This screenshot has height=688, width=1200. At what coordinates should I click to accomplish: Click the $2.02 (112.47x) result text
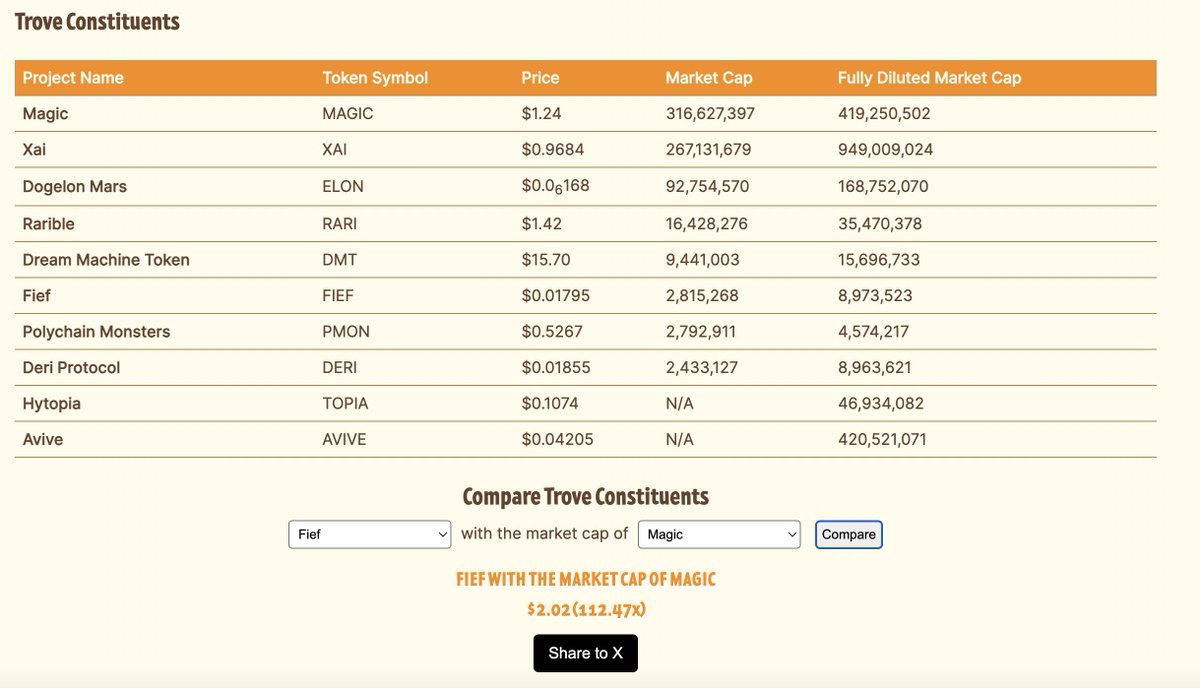585,609
